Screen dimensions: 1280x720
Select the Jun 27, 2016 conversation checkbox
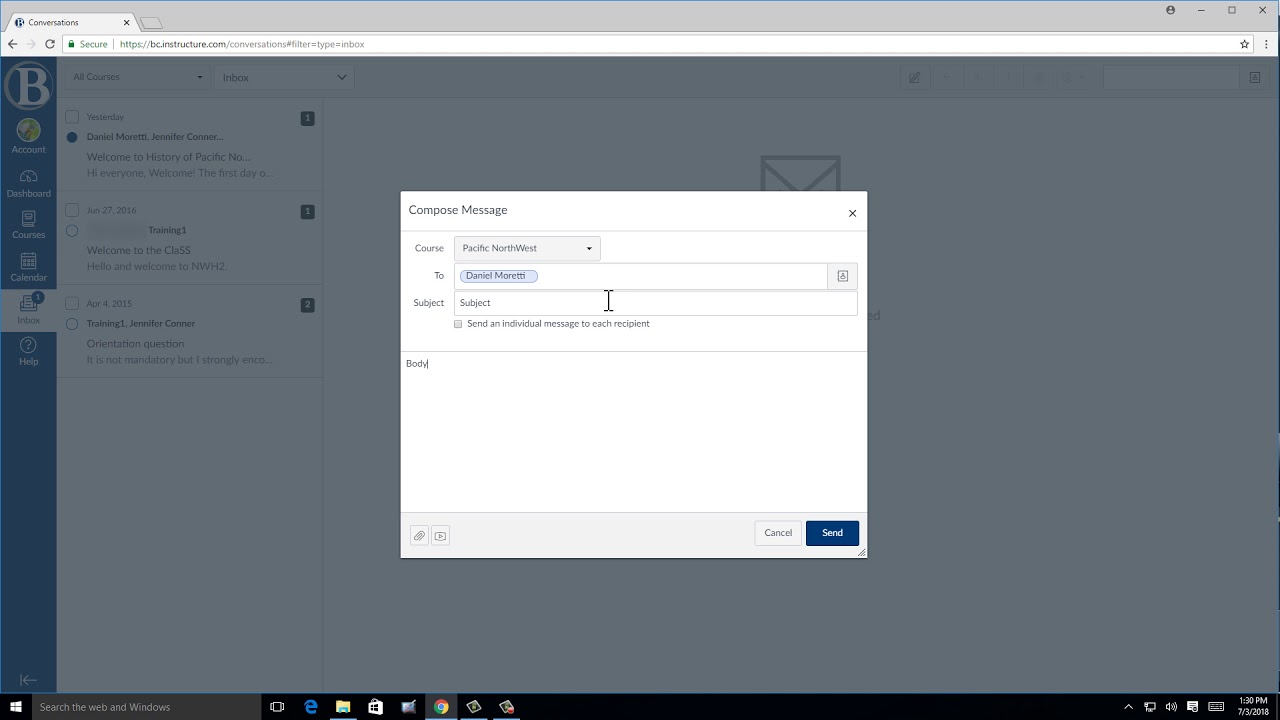(x=72, y=210)
